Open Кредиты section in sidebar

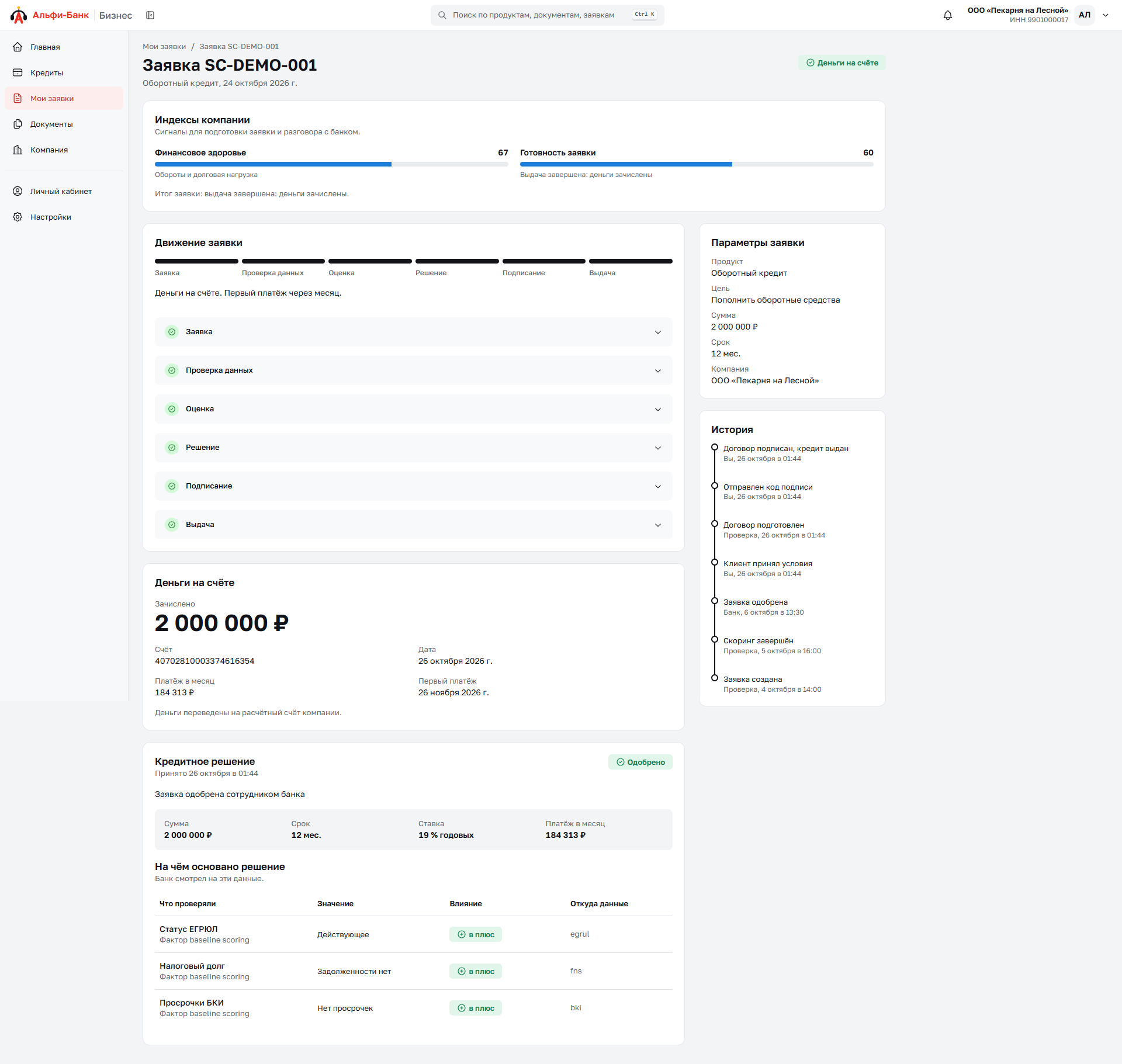click(64, 72)
